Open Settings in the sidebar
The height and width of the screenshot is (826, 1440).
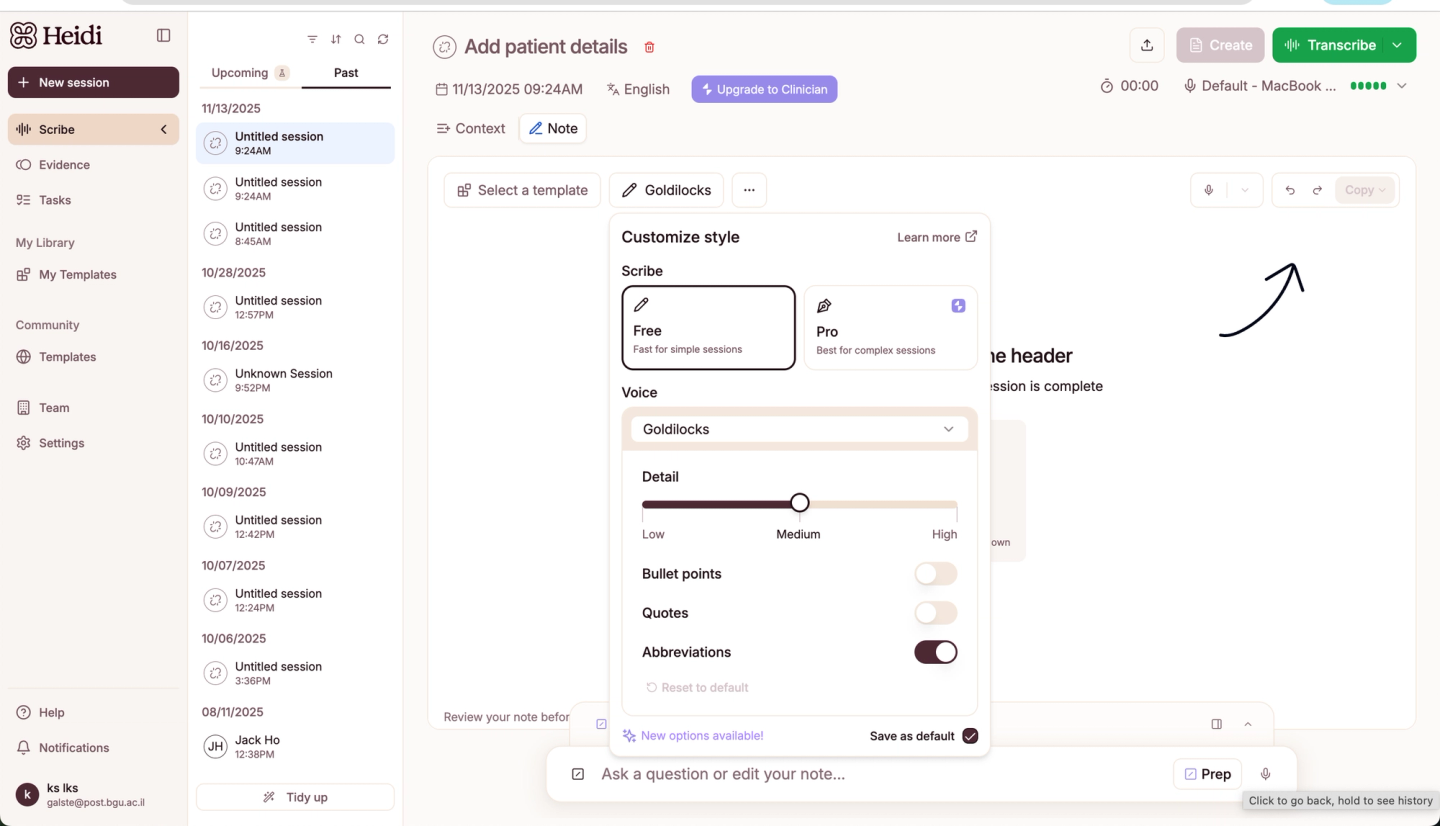pyautogui.click(x=93, y=443)
